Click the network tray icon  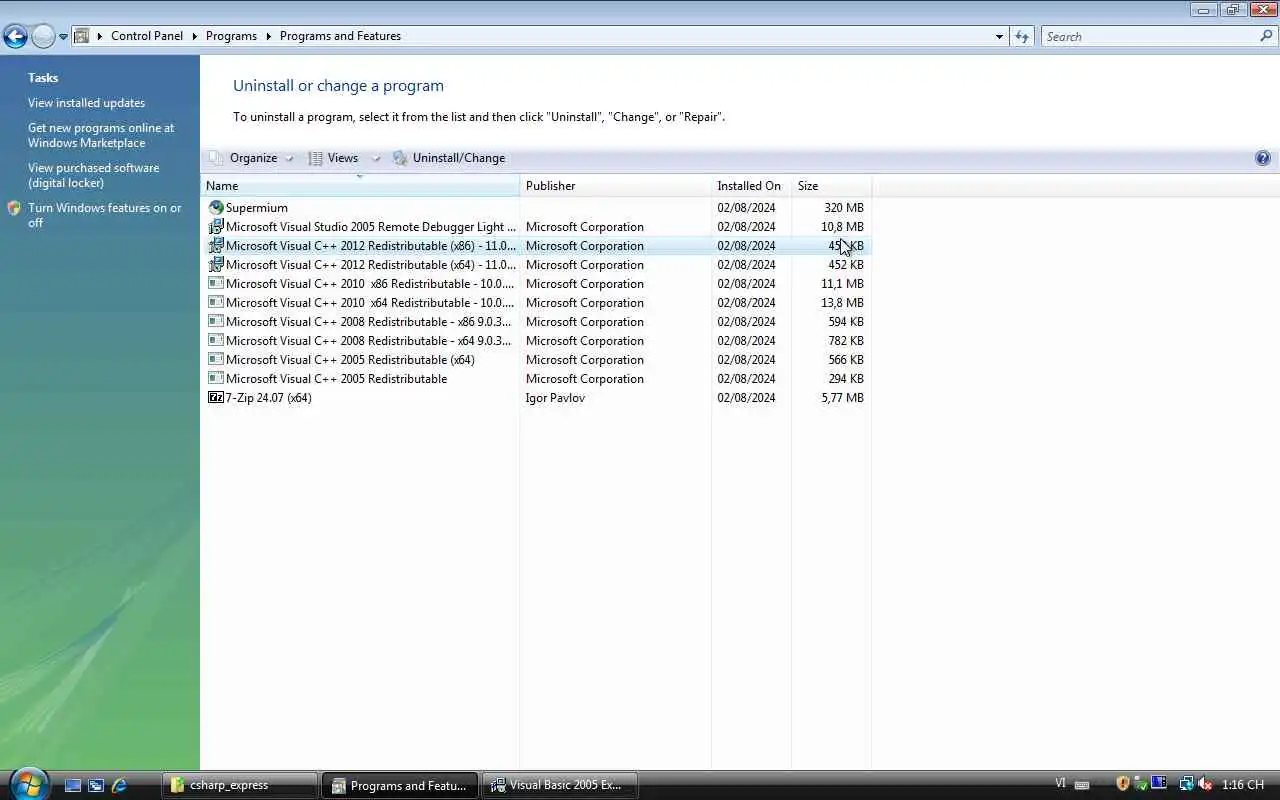1186,784
